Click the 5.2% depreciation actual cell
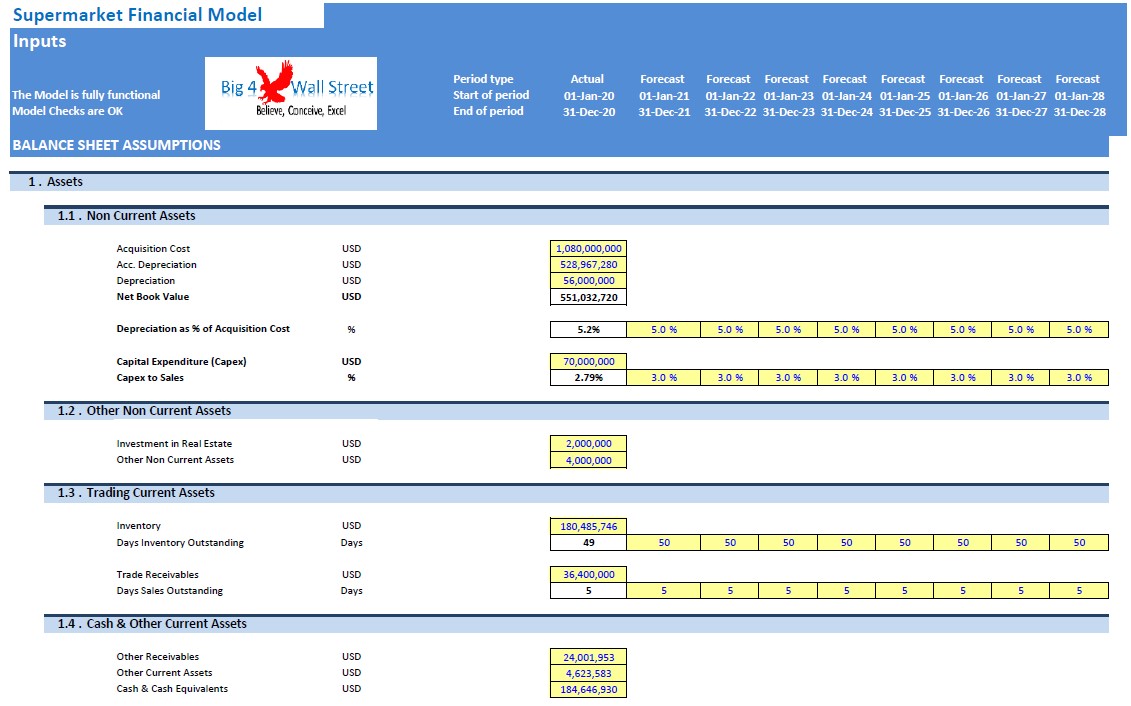The image size is (1131, 706). coord(589,330)
